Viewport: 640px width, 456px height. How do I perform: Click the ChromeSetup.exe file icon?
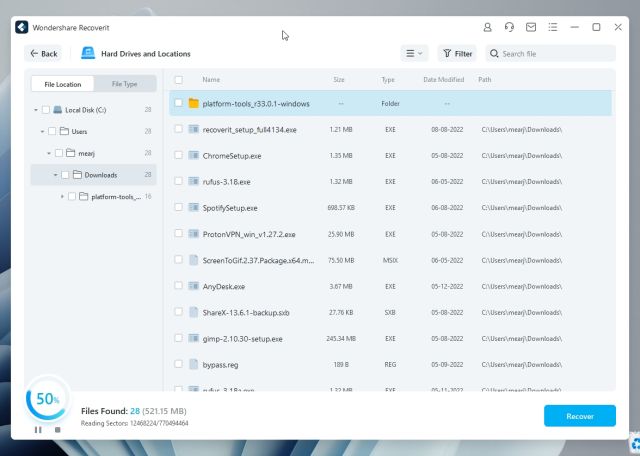193,156
